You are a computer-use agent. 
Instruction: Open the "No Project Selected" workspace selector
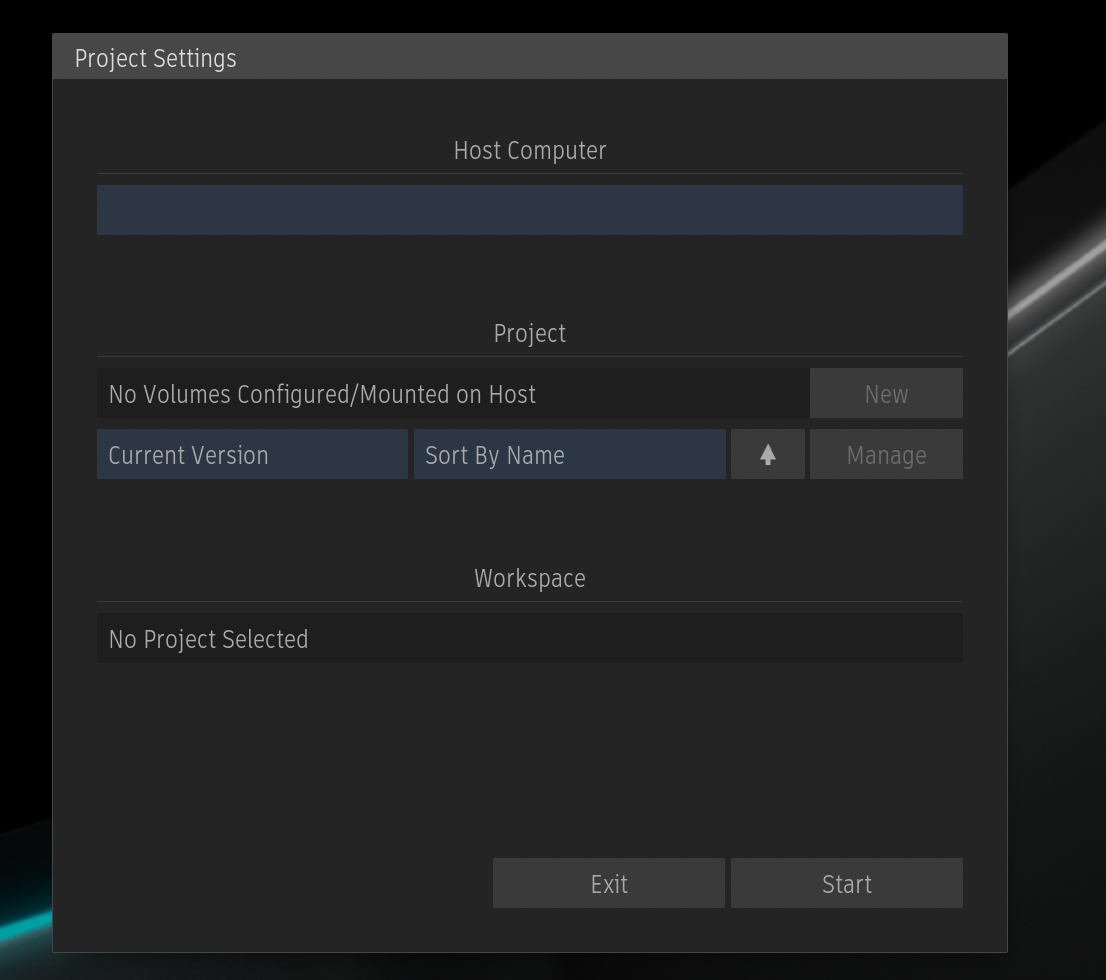pos(529,638)
